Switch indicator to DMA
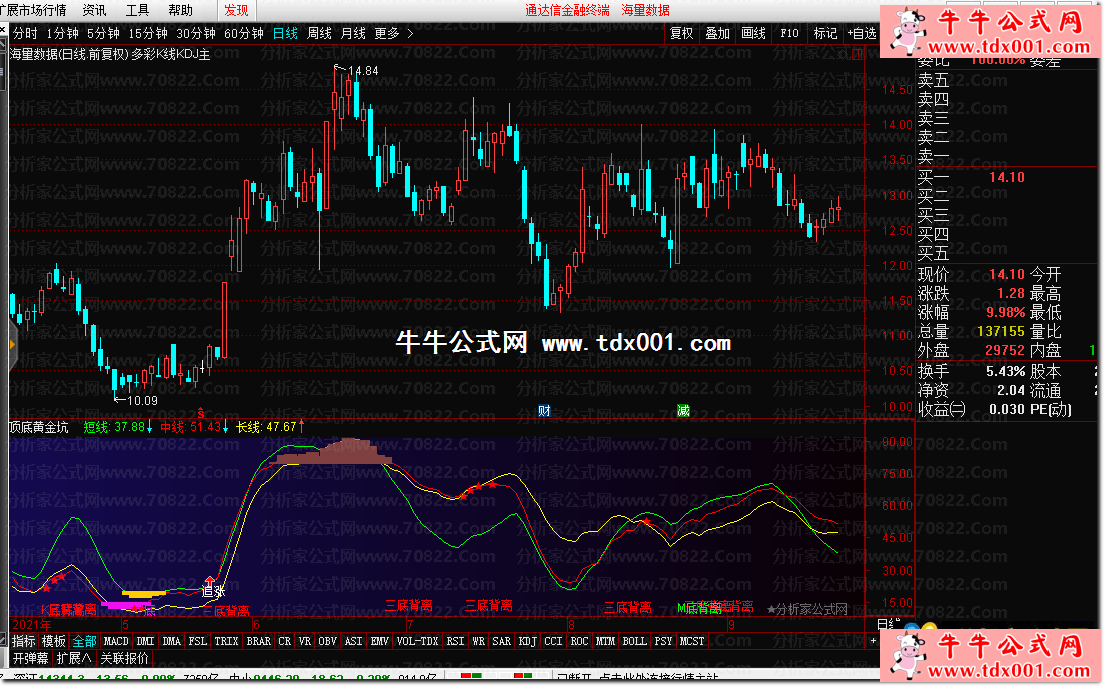This screenshot has height=687, width=1106. 171,641
